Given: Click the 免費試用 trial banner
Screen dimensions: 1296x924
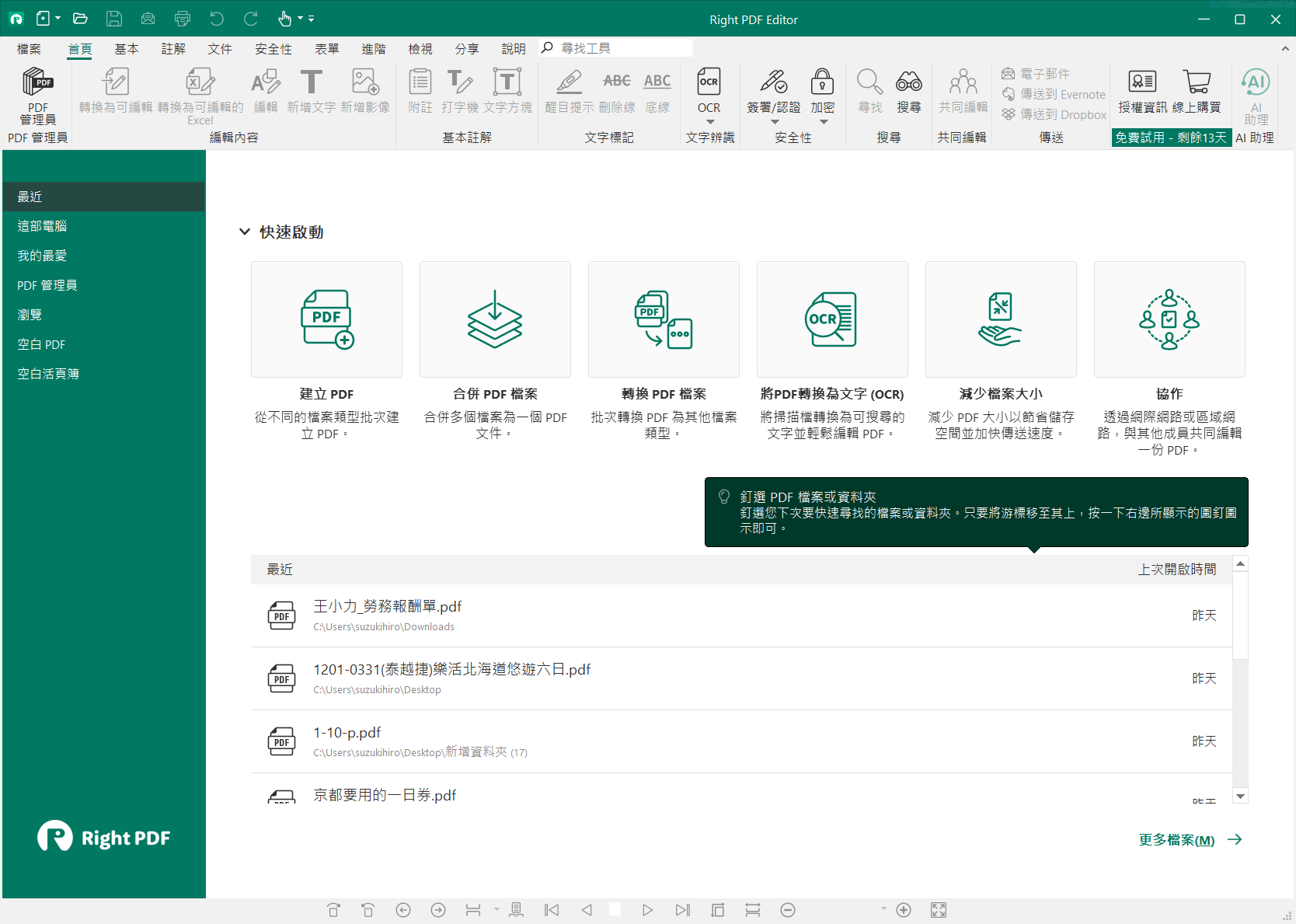Looking at the screenshot, I should (1171, 138).
